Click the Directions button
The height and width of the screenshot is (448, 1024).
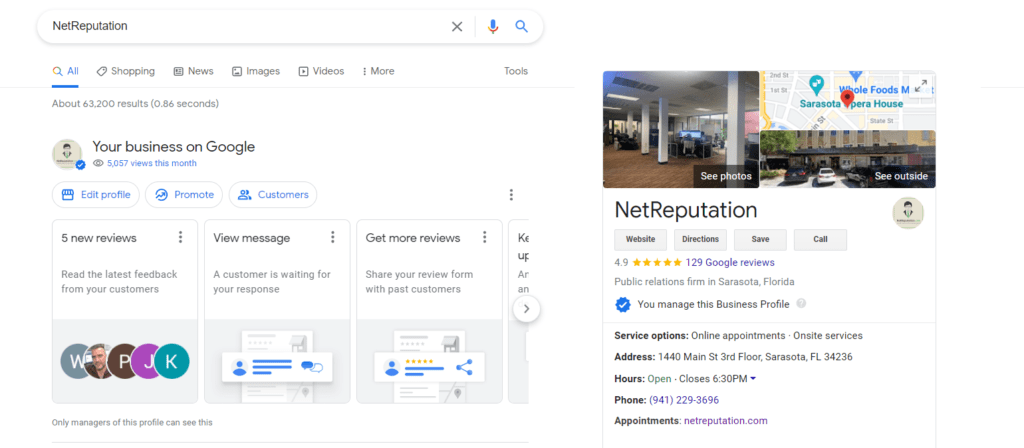click(701, 240)
